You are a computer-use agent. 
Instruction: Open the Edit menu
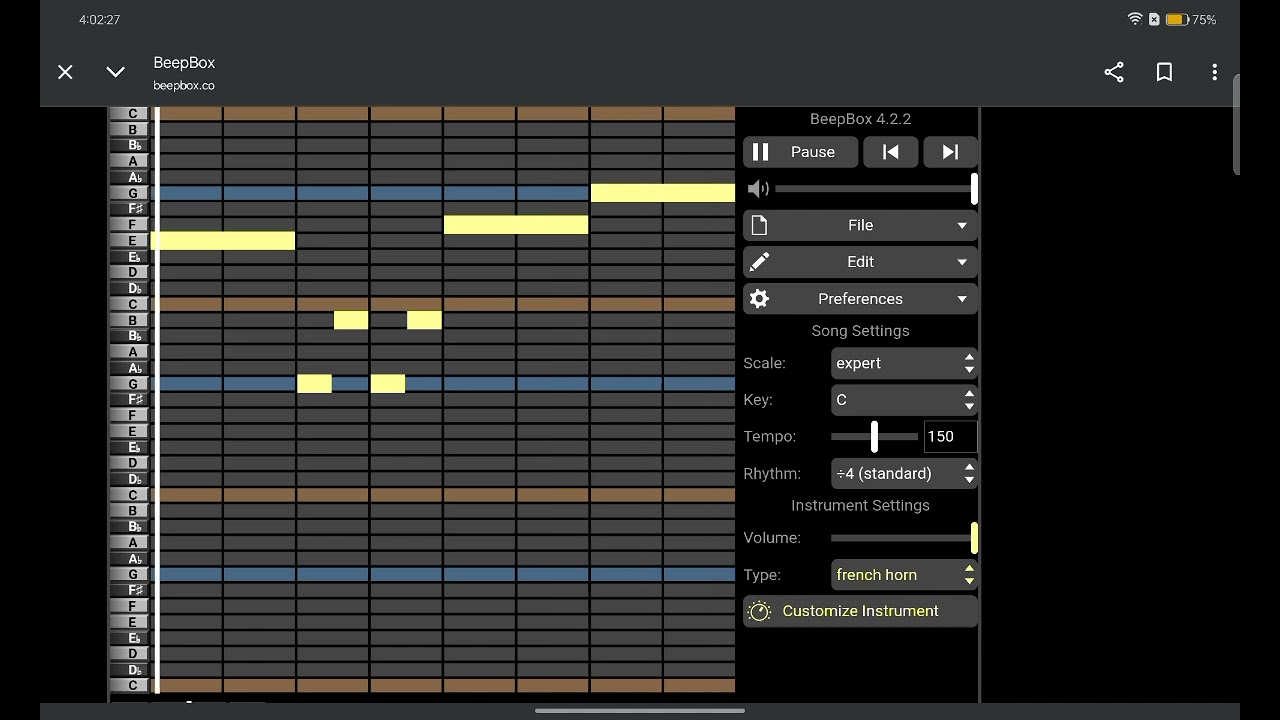[860, 262]
